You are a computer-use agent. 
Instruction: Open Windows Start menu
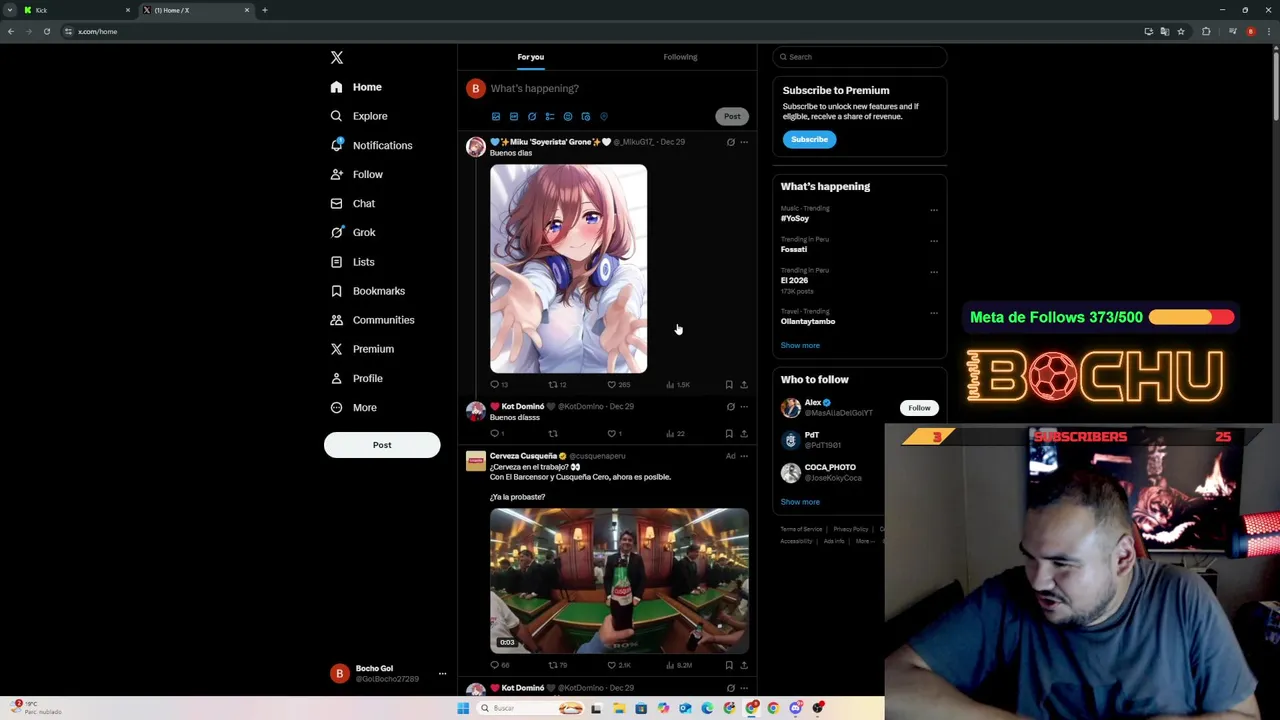point(463,709)
